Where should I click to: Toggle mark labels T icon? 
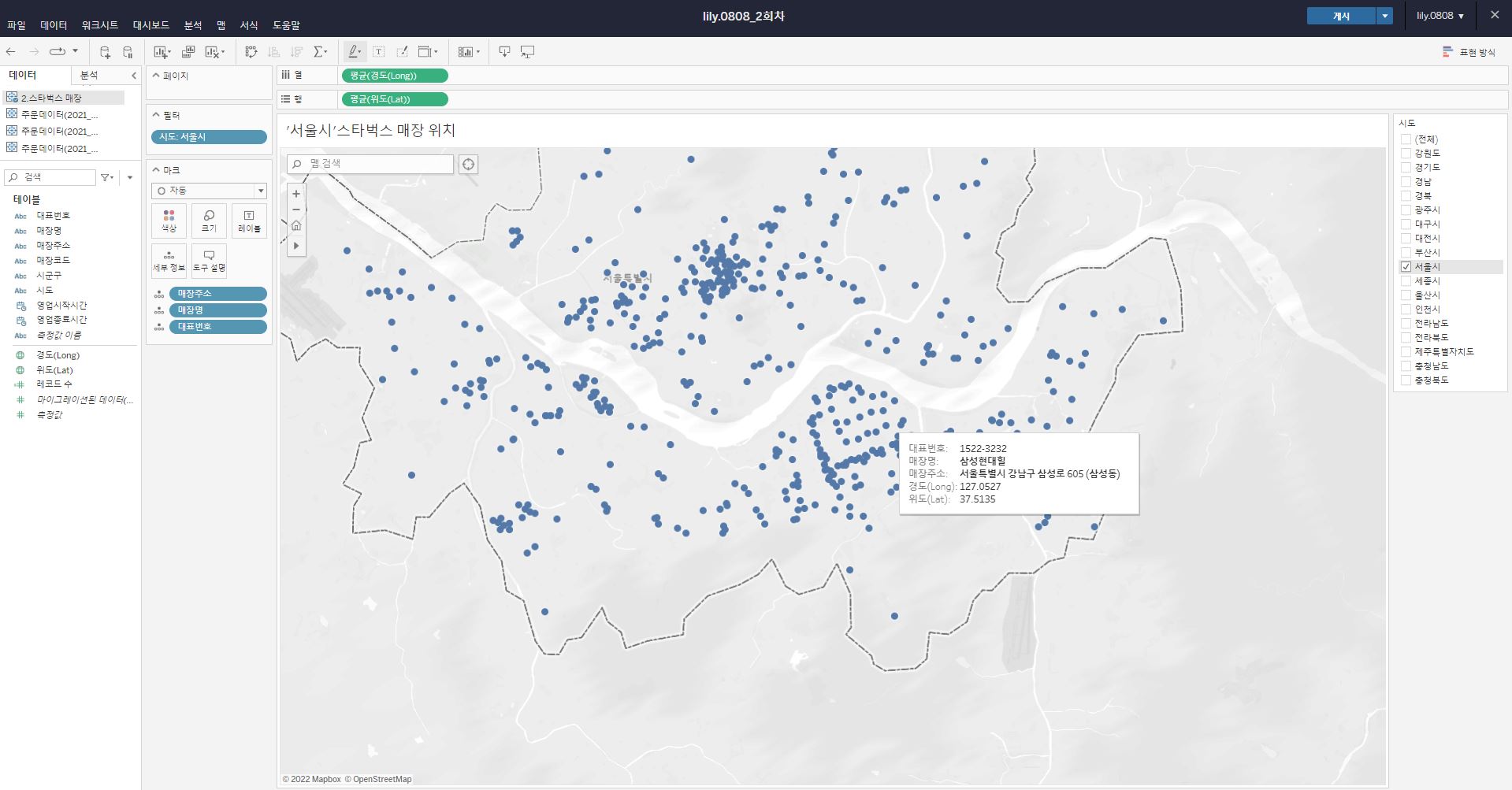[379, 52]
